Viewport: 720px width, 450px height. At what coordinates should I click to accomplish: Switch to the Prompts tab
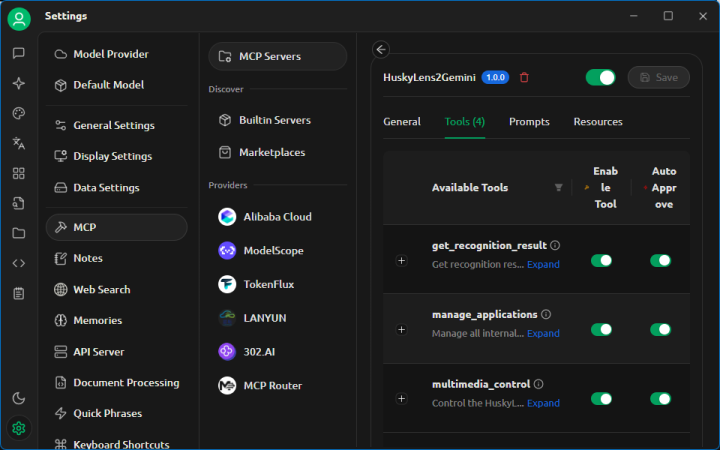[529, 122]
